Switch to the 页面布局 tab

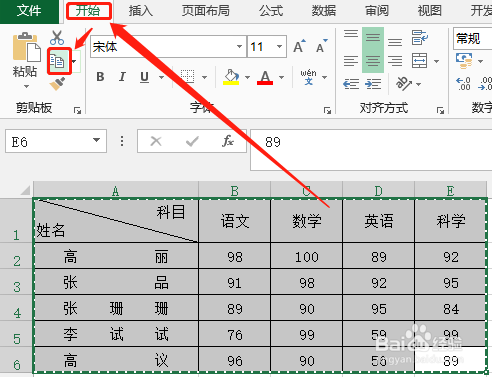tap(206, 11)
